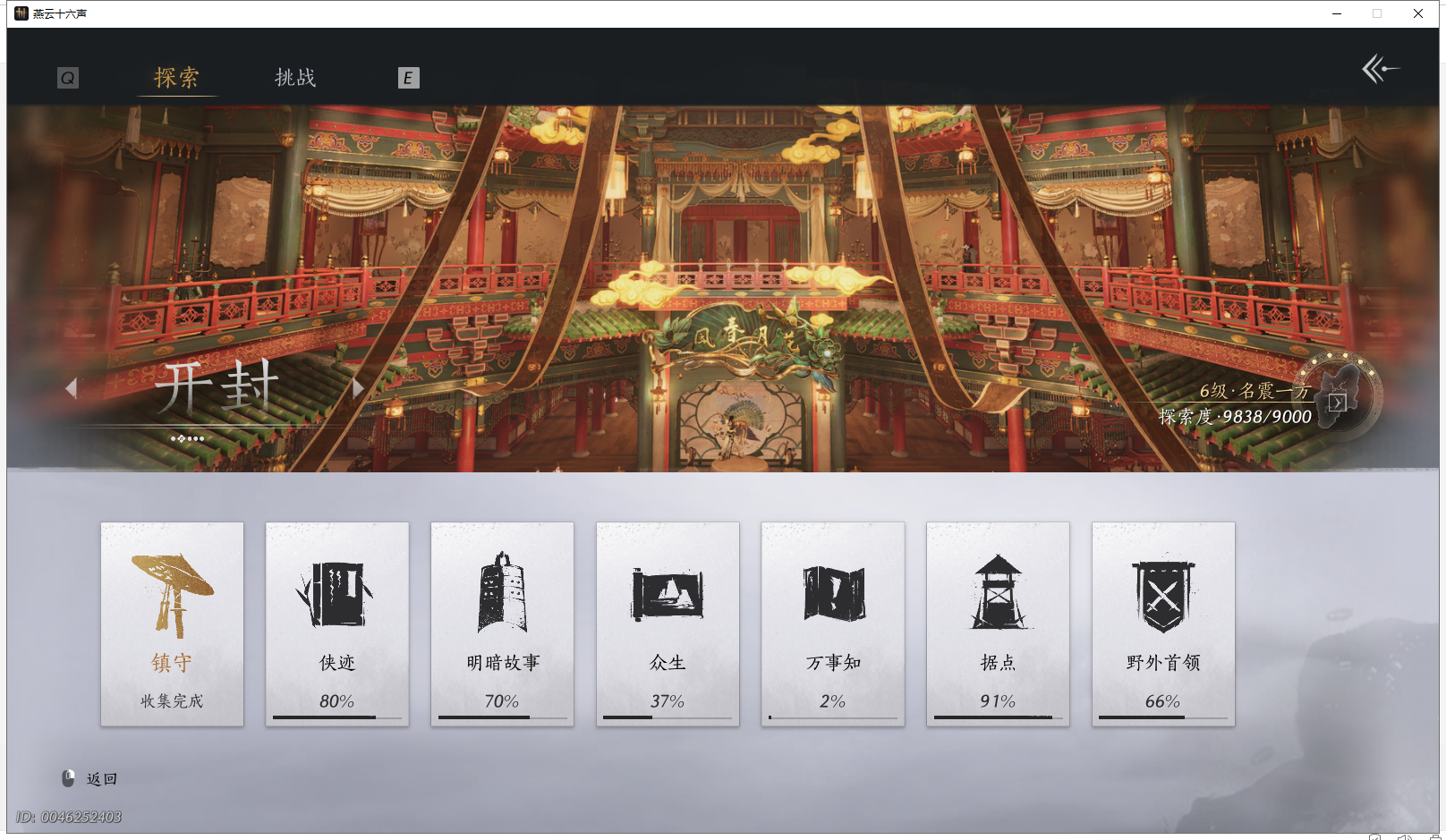1446x840 pixels.
Task: Click the pagination dots below 开封
Action: click(x=188, y=438)
